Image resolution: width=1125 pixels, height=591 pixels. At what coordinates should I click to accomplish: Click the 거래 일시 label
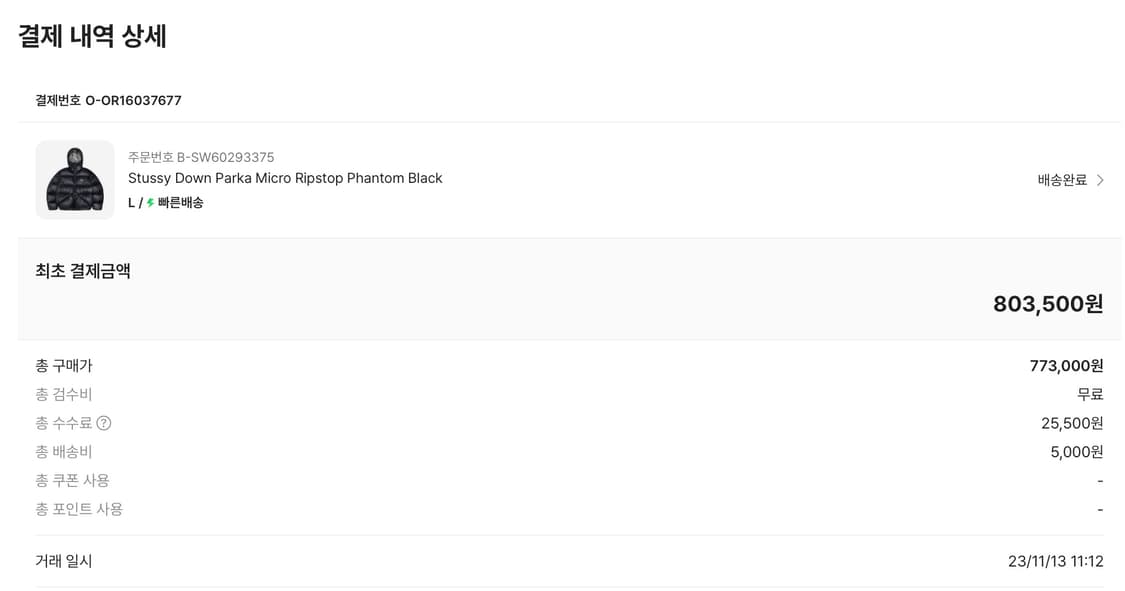click(x=64, y=561)
